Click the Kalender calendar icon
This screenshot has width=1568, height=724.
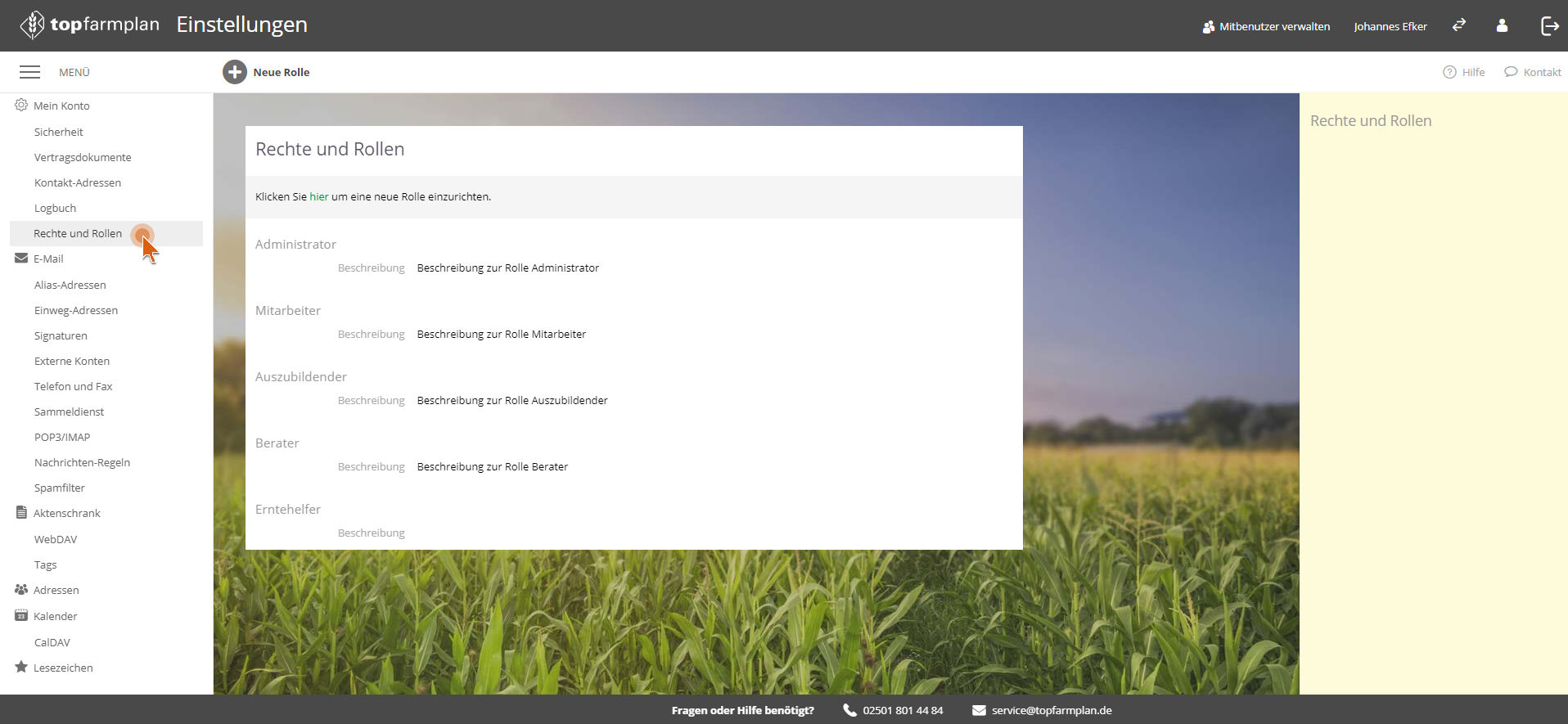click(x=21, y=615)
